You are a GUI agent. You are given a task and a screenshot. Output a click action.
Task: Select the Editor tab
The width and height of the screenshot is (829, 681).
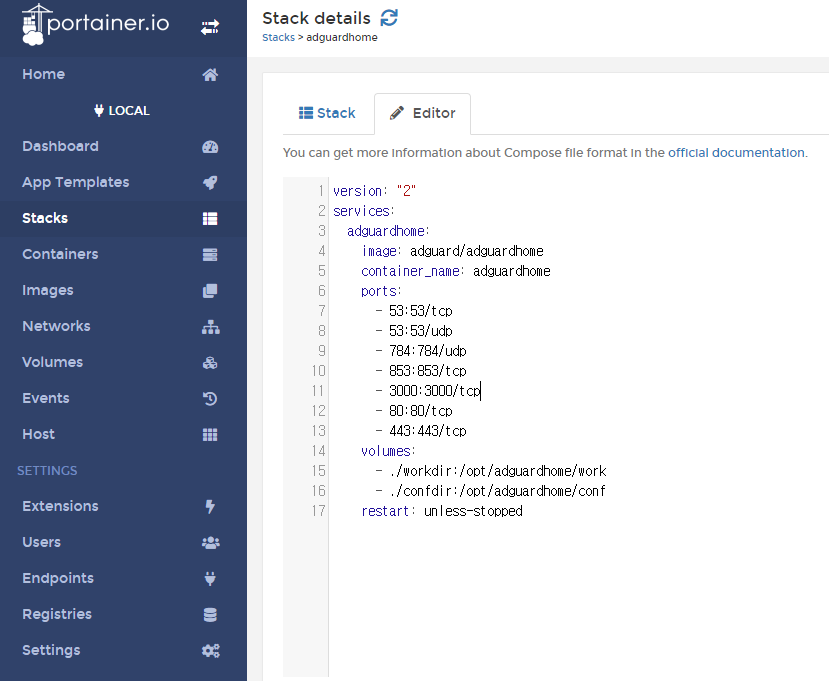[422, 113]
